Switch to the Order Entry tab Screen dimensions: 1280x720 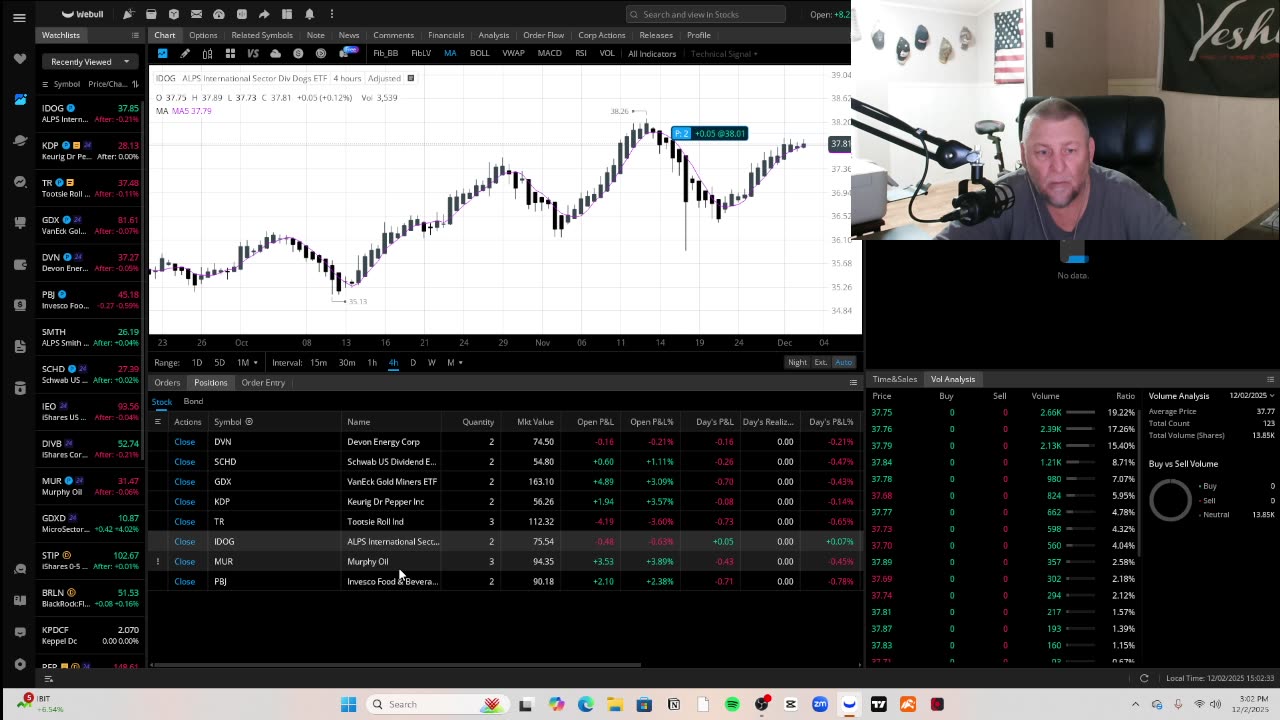pos(263,382)
